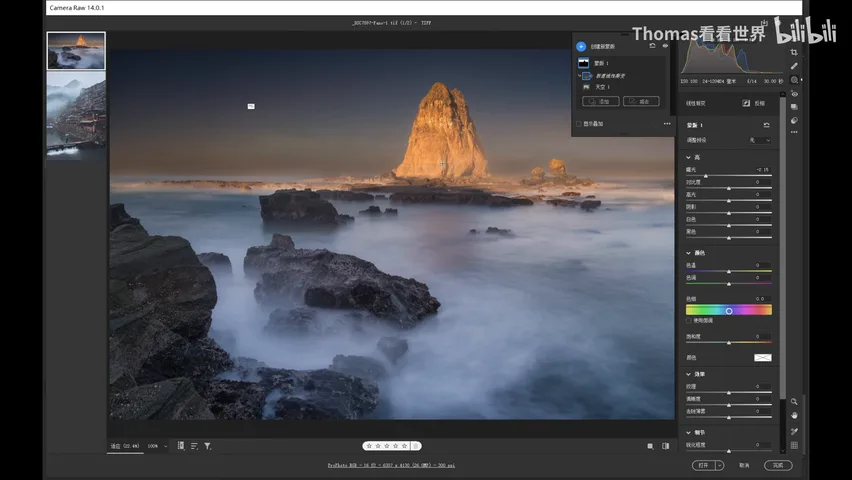Select the misty village thumbnail in filmstrip
The image size is (852, 480).
pos(76,116)
